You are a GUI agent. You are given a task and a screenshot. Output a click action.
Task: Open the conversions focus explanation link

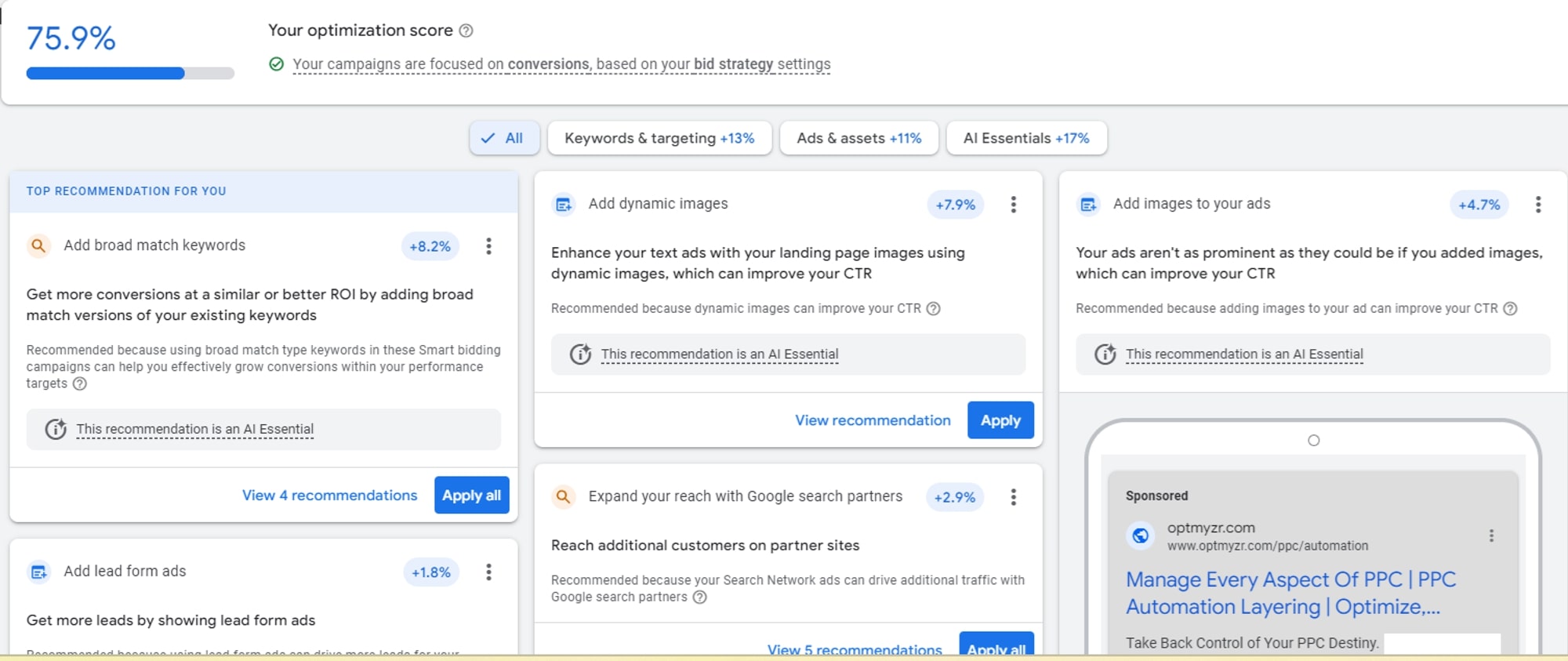561,64
